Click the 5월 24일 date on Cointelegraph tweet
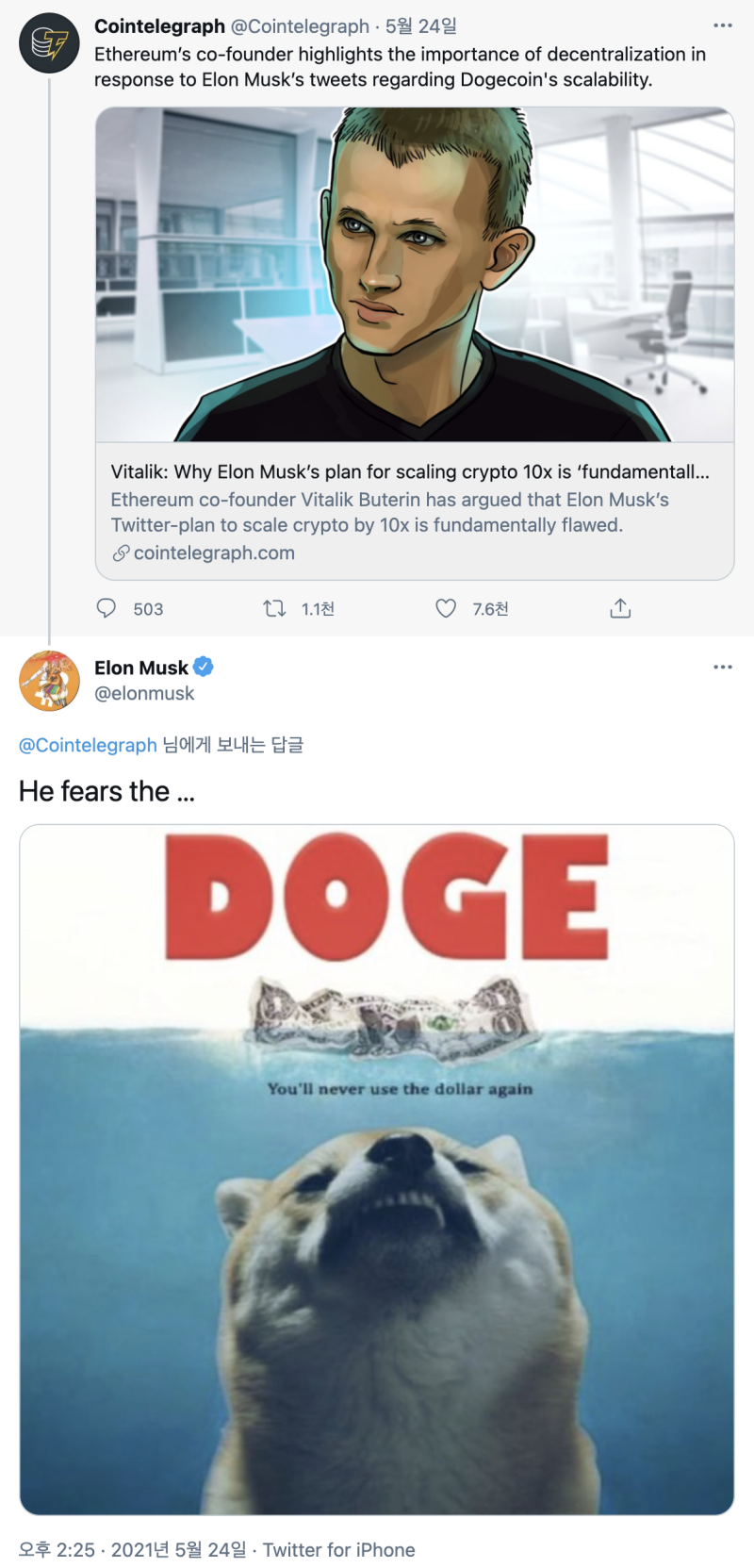 [421, 26]
